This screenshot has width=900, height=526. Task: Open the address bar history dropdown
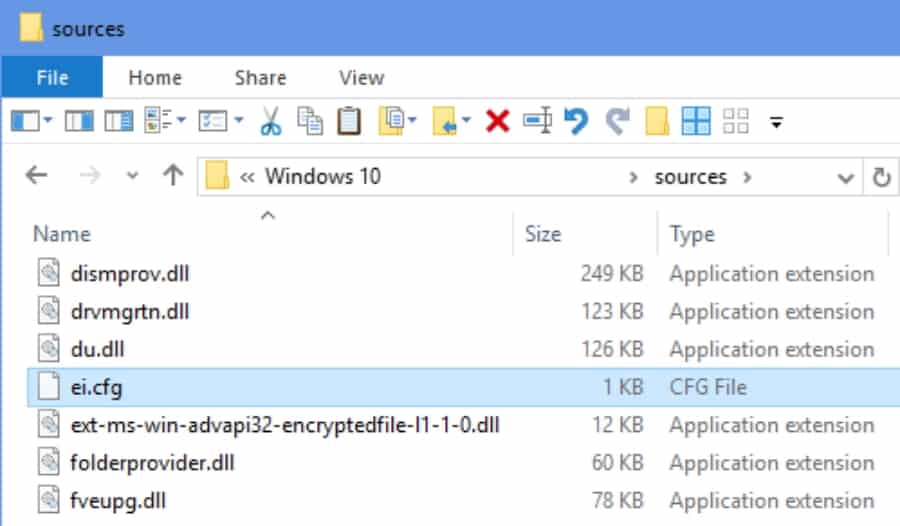pyautogui.click(x=845, y=178)
